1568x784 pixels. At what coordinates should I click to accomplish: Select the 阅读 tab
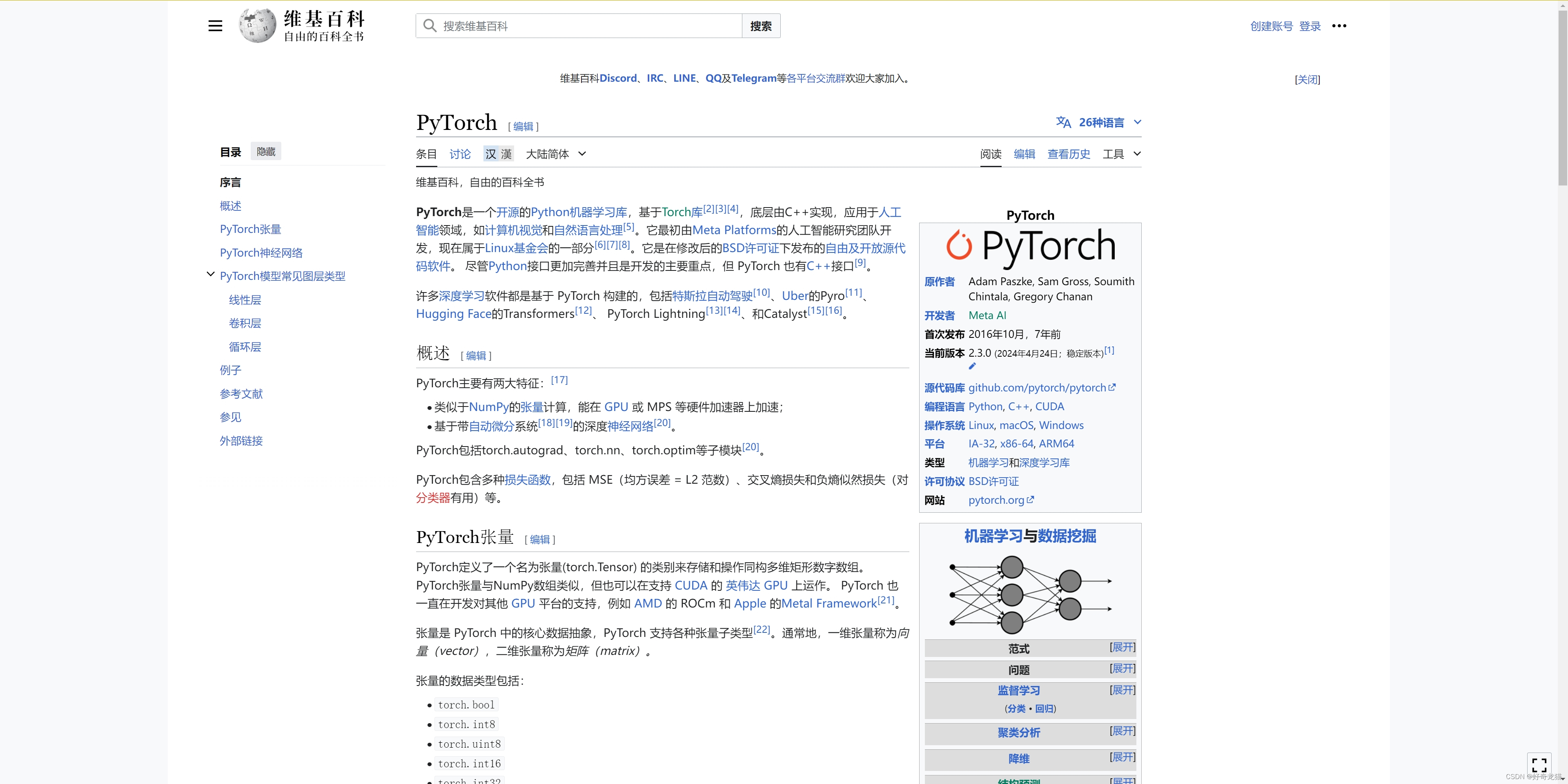[990, 154]
